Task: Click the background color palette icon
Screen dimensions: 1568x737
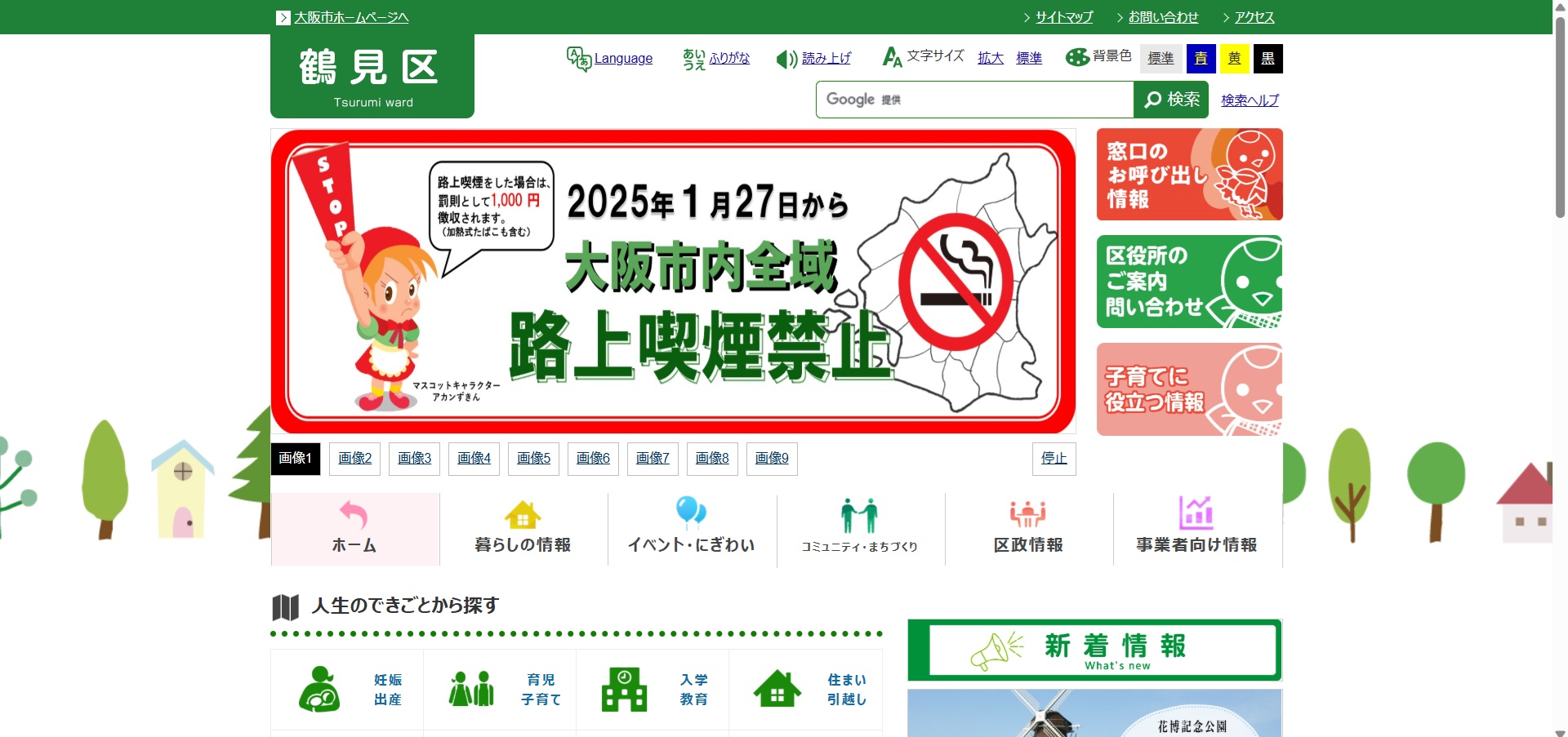Action: click(x=1078, y=57)
